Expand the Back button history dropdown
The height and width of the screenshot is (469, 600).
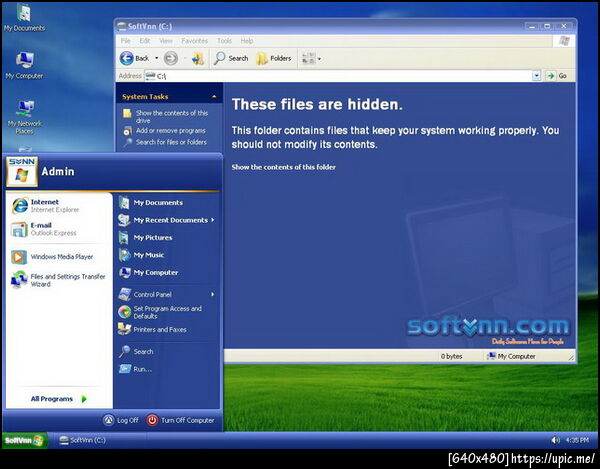click(x=157, y=59)
